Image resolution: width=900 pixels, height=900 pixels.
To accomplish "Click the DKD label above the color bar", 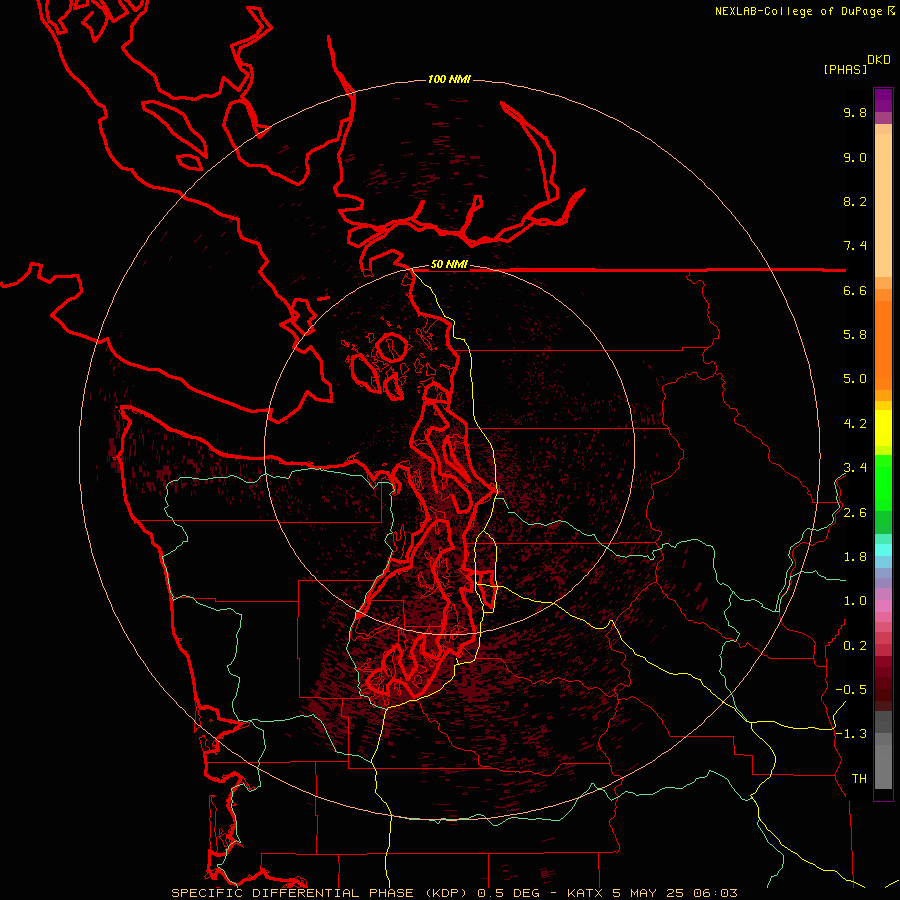I will 879,60.
